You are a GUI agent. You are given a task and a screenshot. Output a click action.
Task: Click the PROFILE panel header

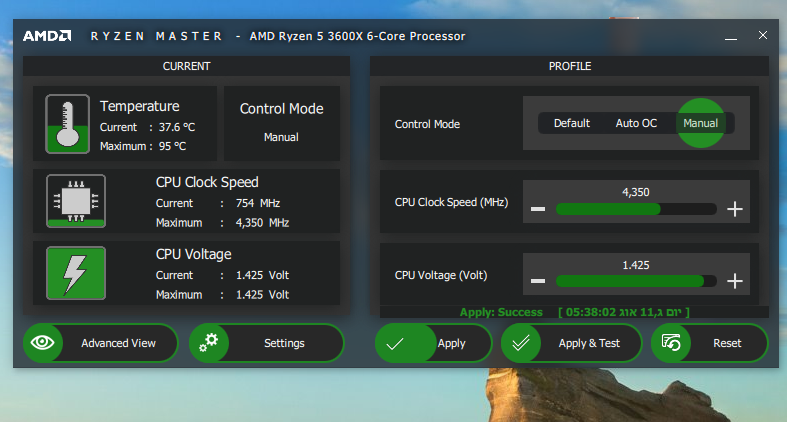[570, 66]
